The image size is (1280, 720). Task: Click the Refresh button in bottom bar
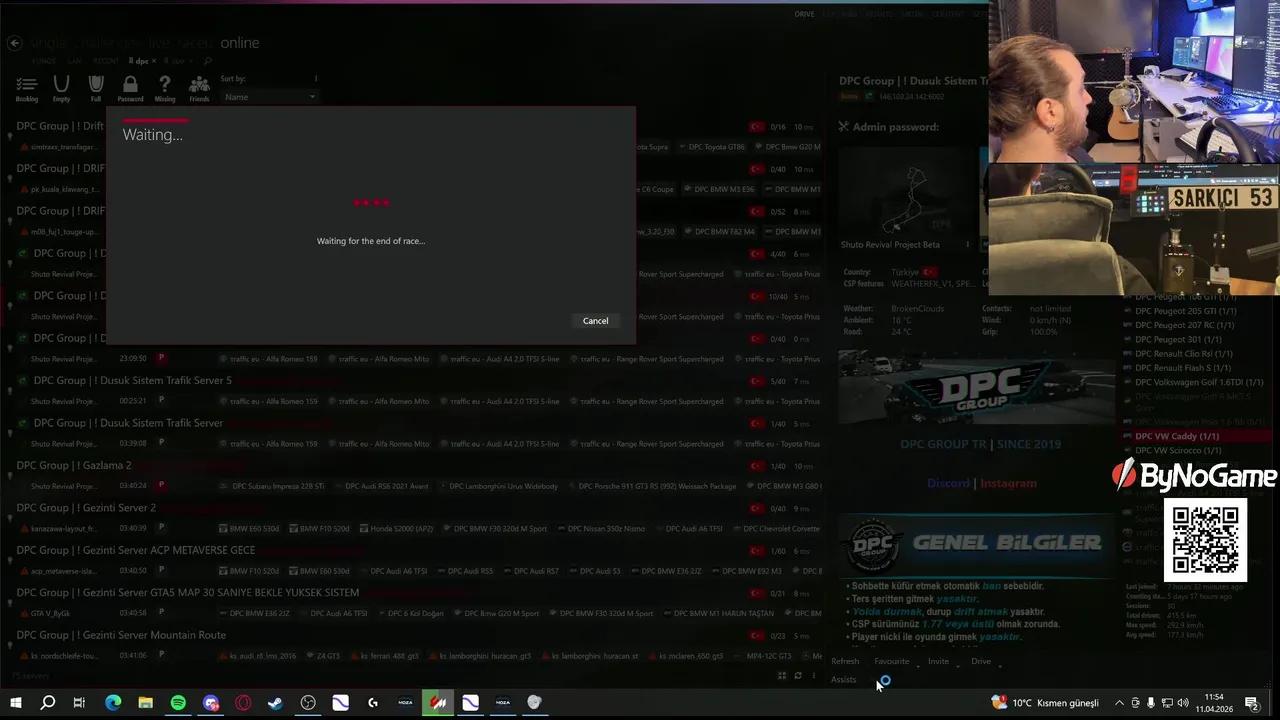tap(845, 661)
